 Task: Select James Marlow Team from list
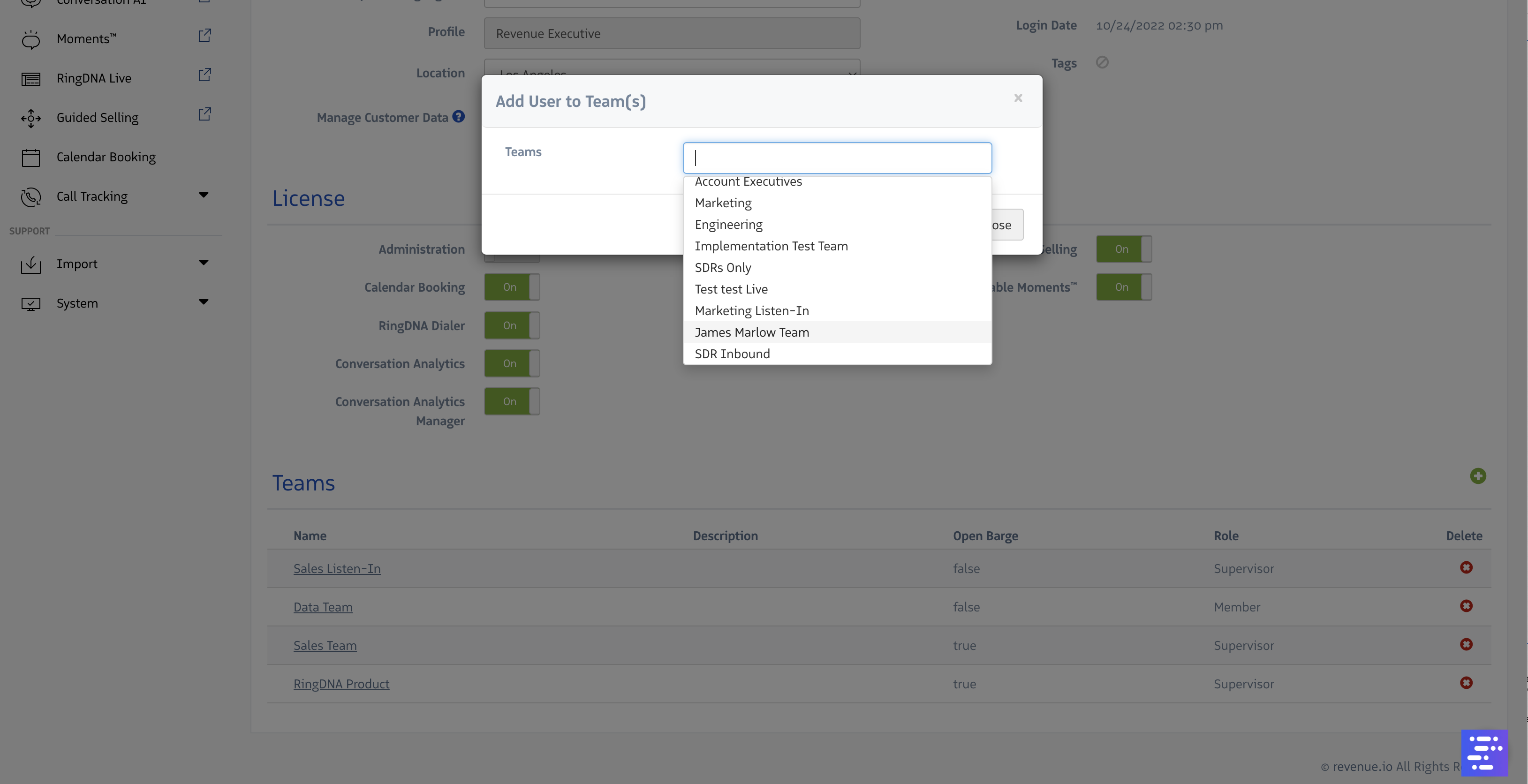751,332
